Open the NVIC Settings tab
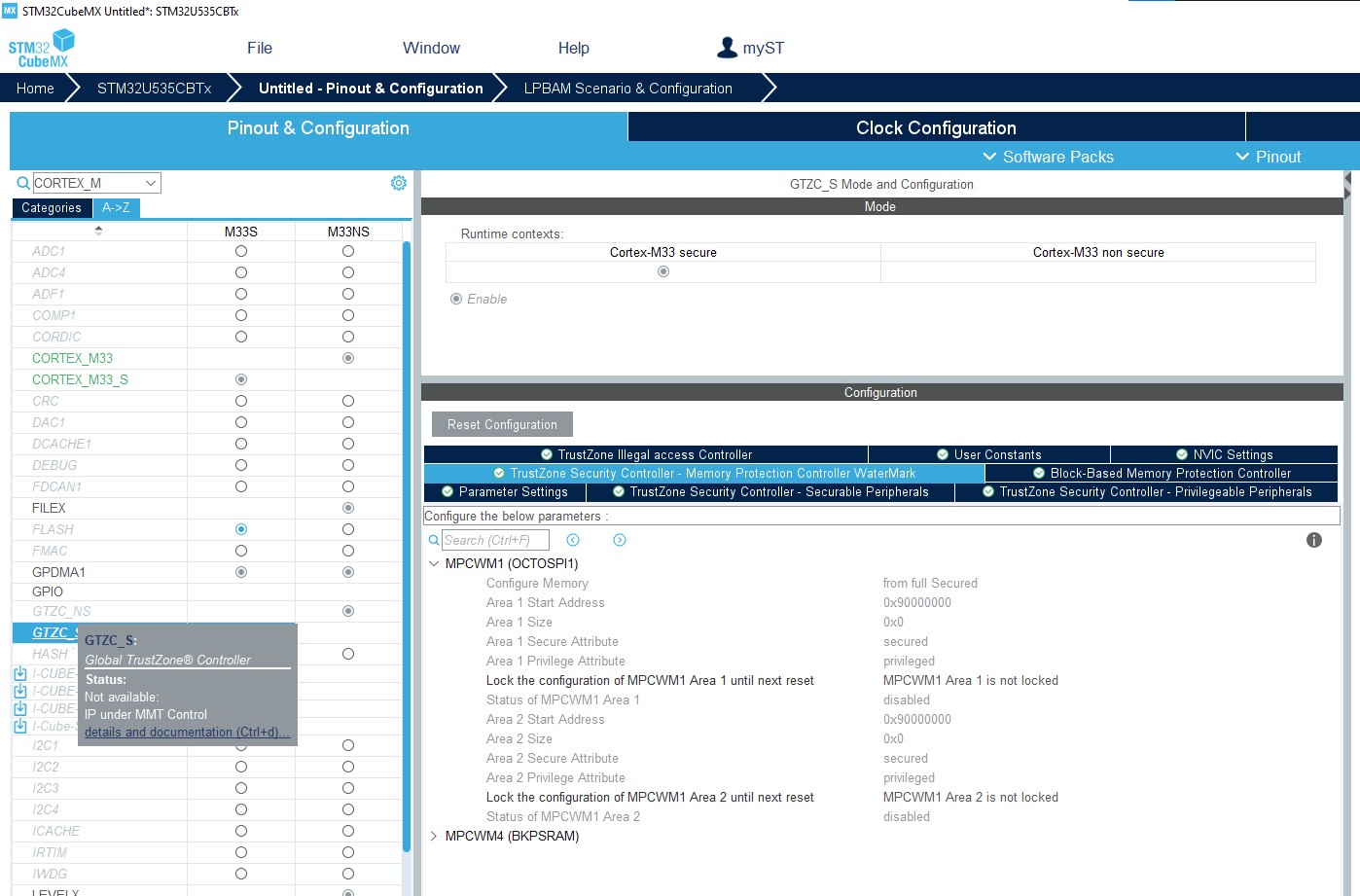The image size is (1360, 896). pyautogui.click(x=1224, y=454)
